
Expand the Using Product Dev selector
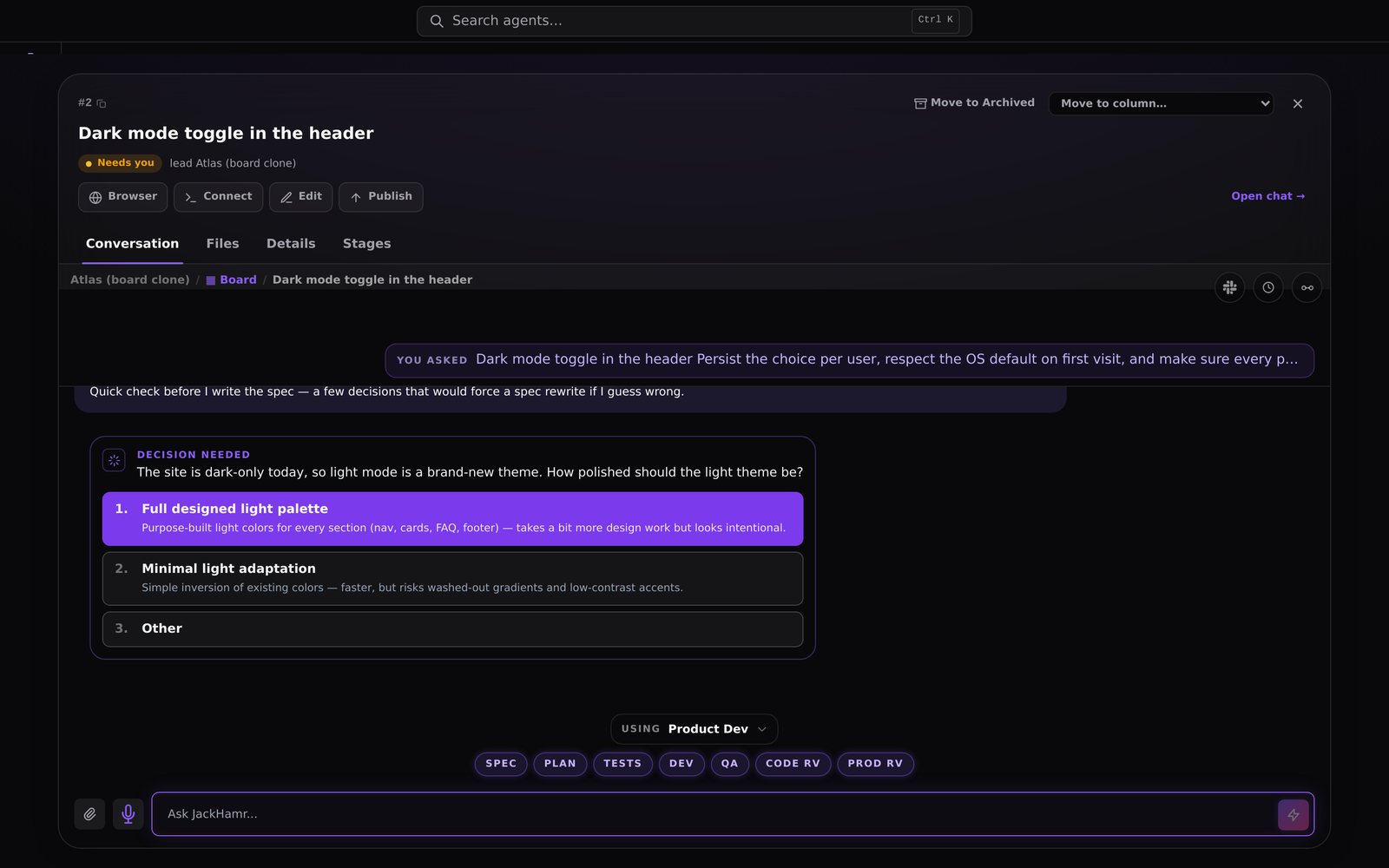[694, 729]
